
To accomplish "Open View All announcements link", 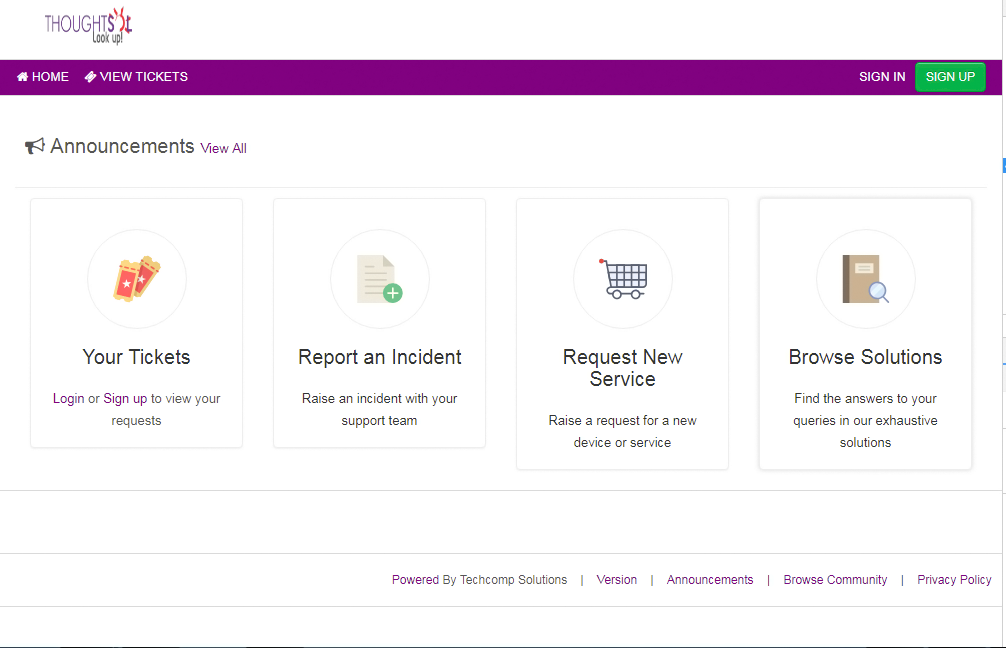I will click(223, 148).
